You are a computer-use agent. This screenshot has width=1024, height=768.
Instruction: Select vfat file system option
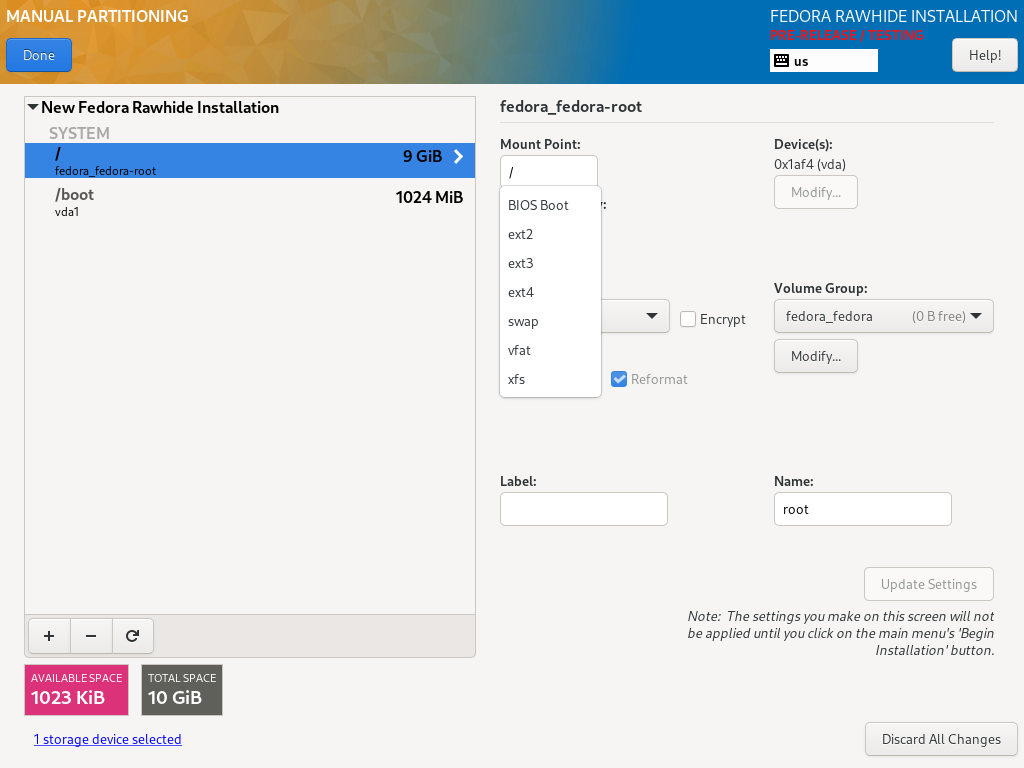(x=550, y=350)
